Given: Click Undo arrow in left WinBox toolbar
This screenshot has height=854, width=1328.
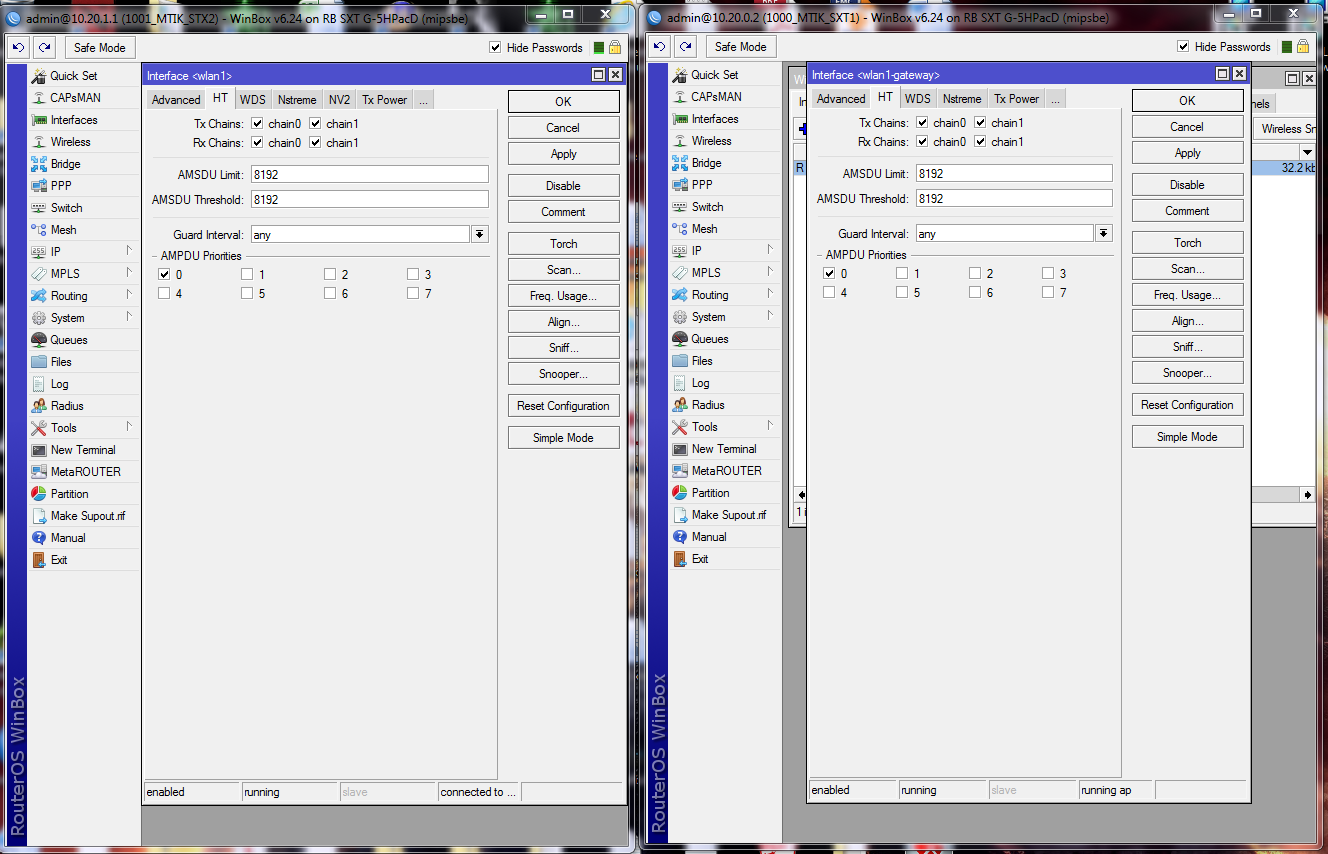Looking at the screenshot, I should point(18,48).
